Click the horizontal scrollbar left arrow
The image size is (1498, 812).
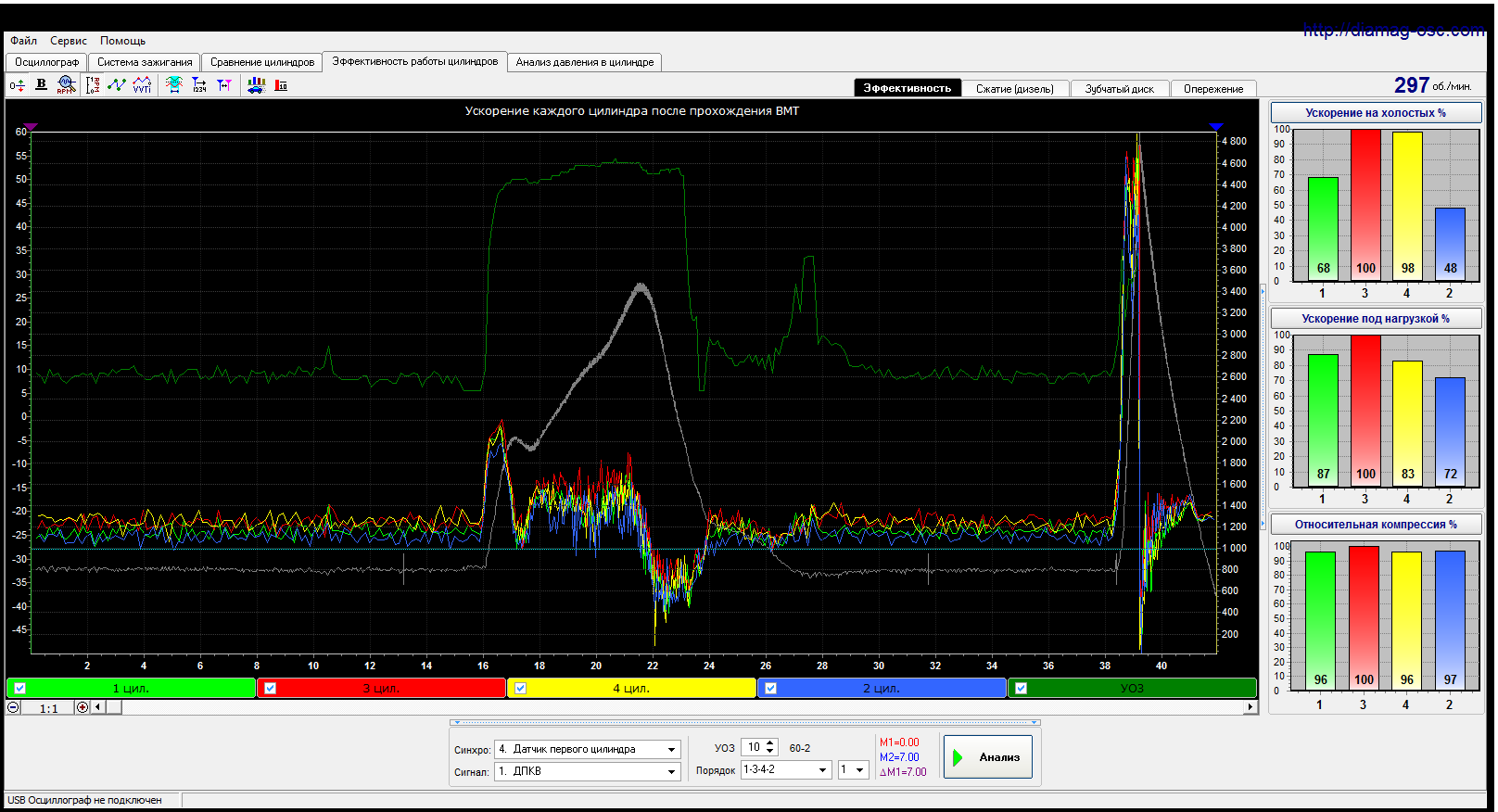pos(98,707)
